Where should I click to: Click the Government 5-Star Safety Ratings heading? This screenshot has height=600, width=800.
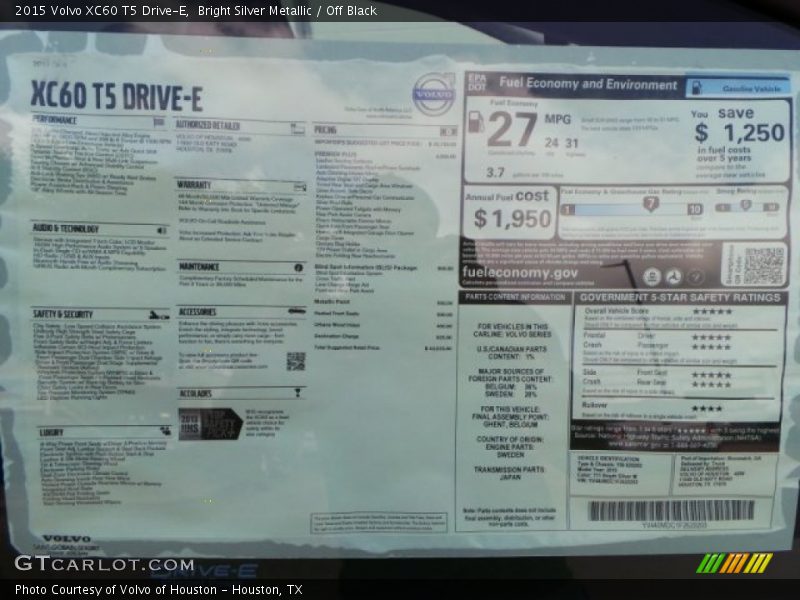[x=680, y=297]
